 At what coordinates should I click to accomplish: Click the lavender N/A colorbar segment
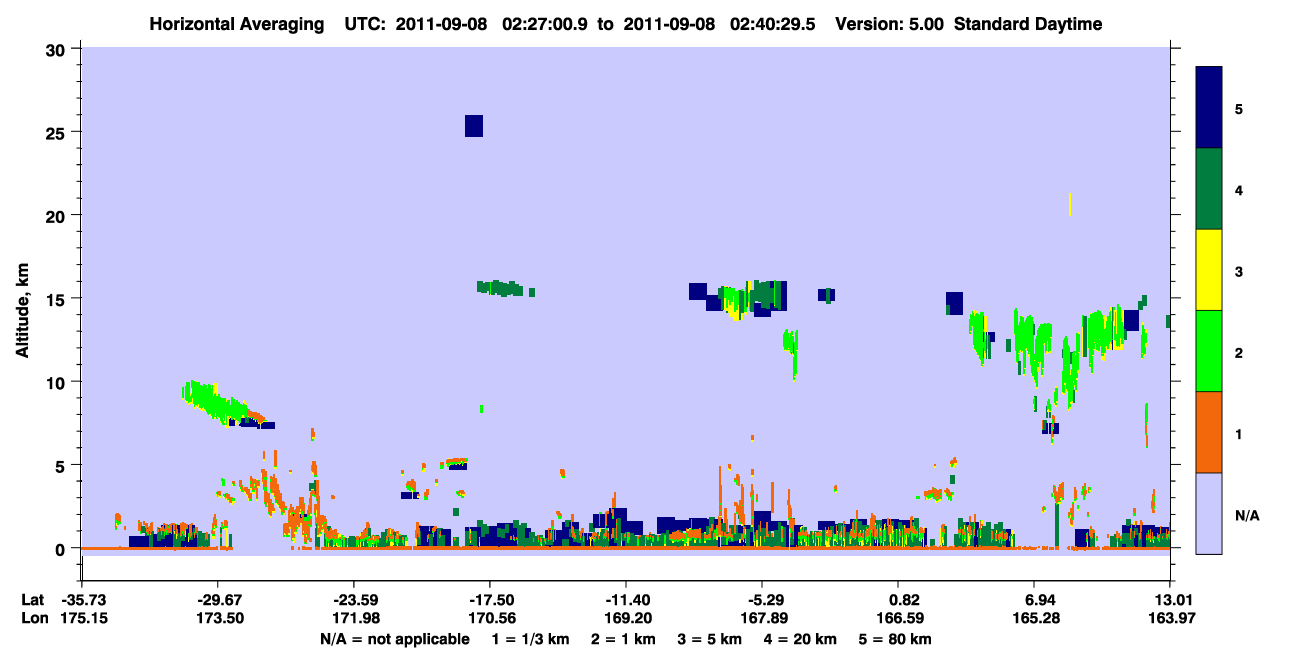(x=1209, y=513)
